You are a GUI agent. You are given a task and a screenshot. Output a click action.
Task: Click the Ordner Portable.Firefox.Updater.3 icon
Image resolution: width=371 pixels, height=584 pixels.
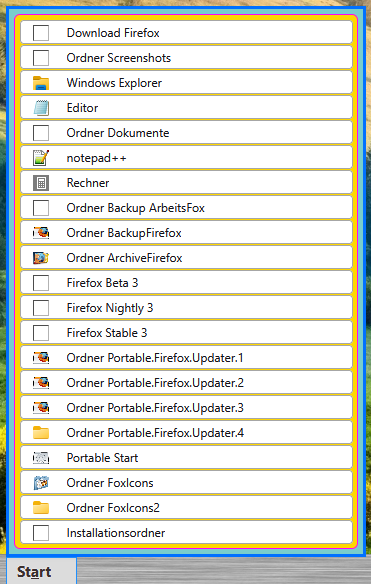point(41,407)
